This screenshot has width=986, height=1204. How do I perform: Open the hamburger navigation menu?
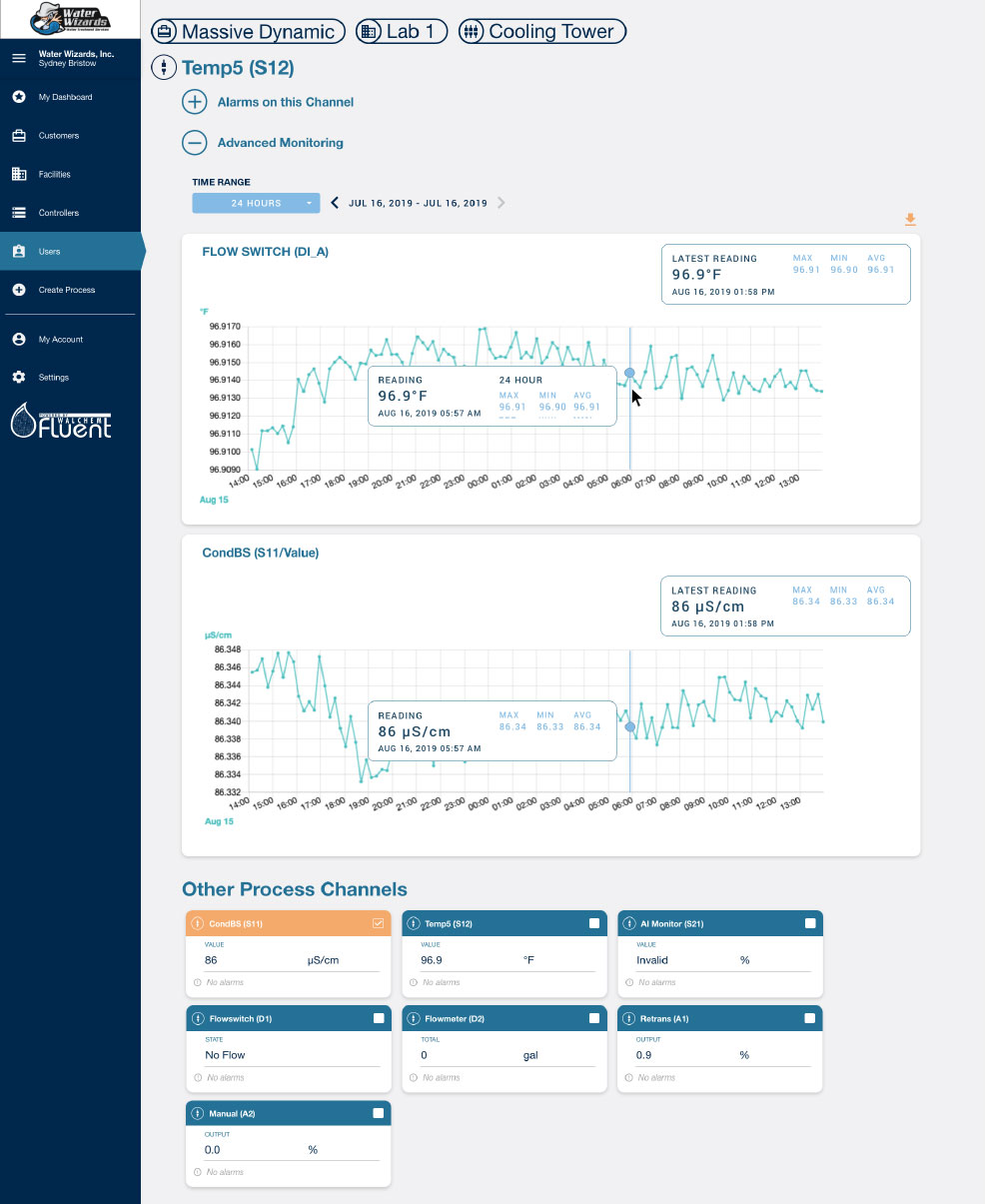coord(18,58)
